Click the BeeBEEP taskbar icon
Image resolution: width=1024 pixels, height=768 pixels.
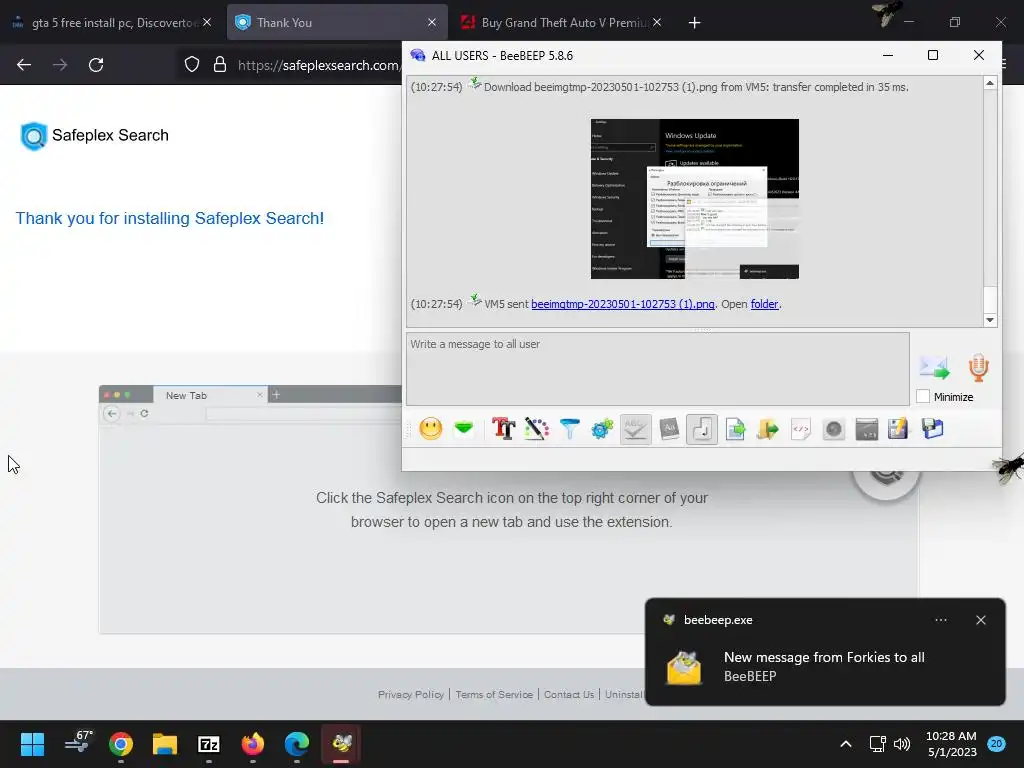[x=341, y=744]
